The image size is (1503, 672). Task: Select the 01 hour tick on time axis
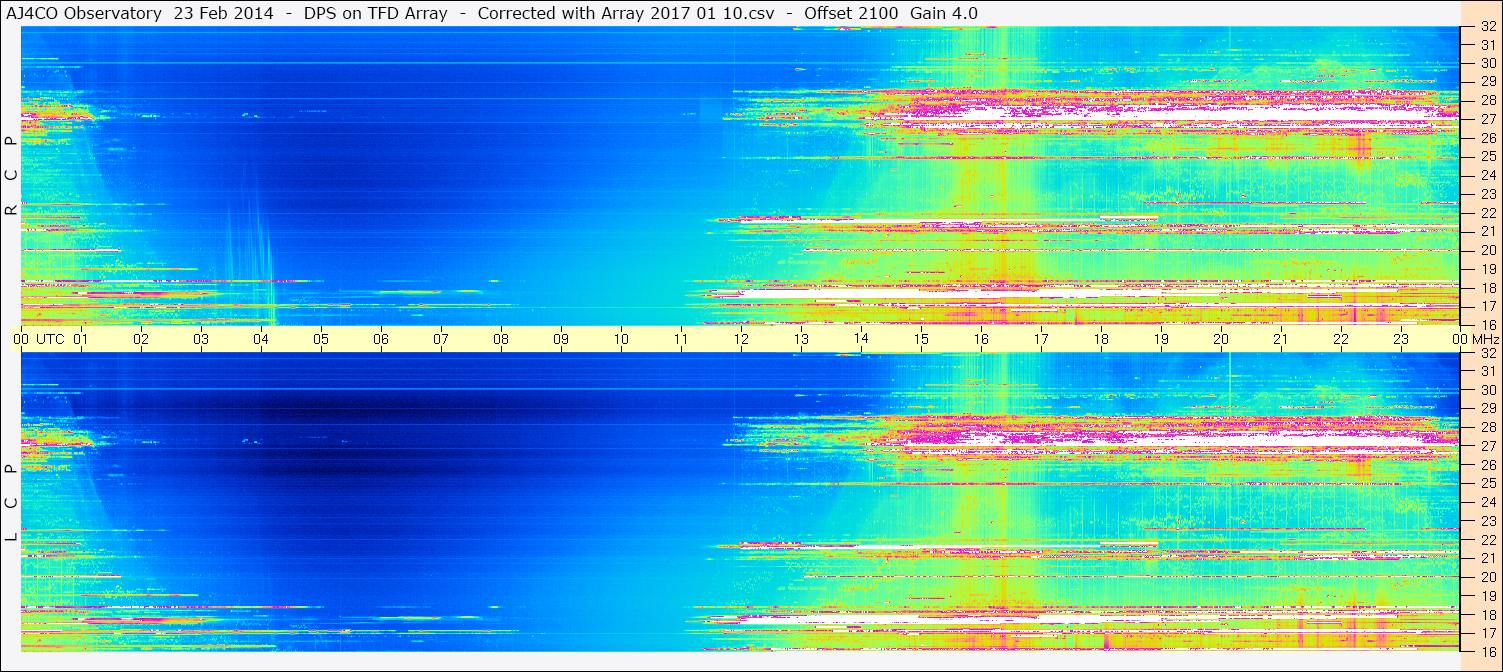(x=81, y=339)
